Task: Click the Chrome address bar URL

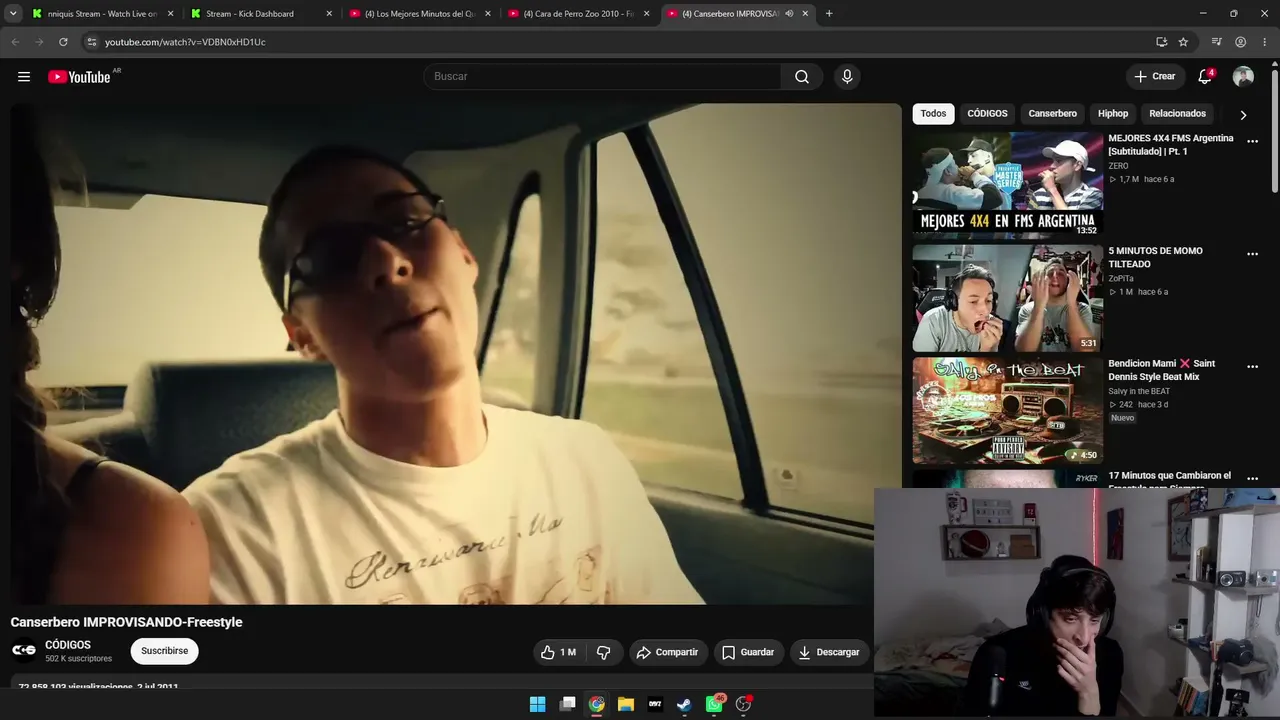Action: tap(185, 42)
